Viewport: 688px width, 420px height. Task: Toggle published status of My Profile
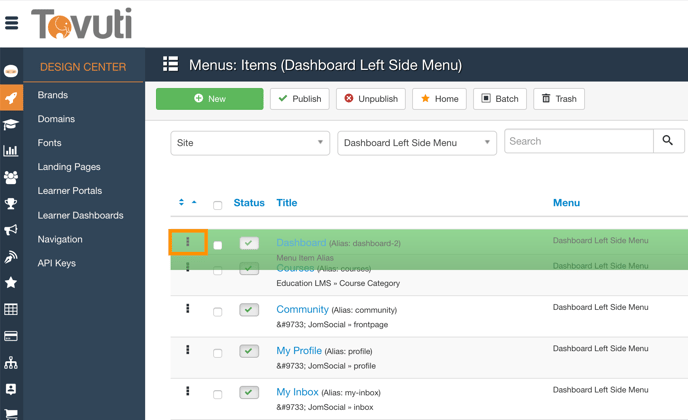pos(249,351)
